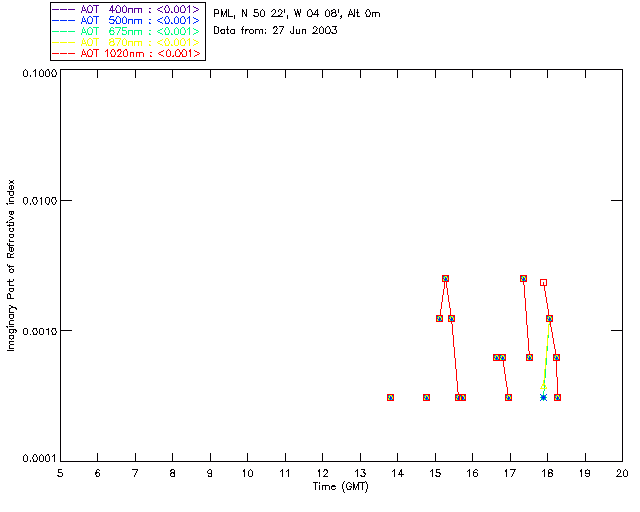Click the purple dashed line sample in legend
The height and width of the screenshot is (512, 640).
[64, 9]
